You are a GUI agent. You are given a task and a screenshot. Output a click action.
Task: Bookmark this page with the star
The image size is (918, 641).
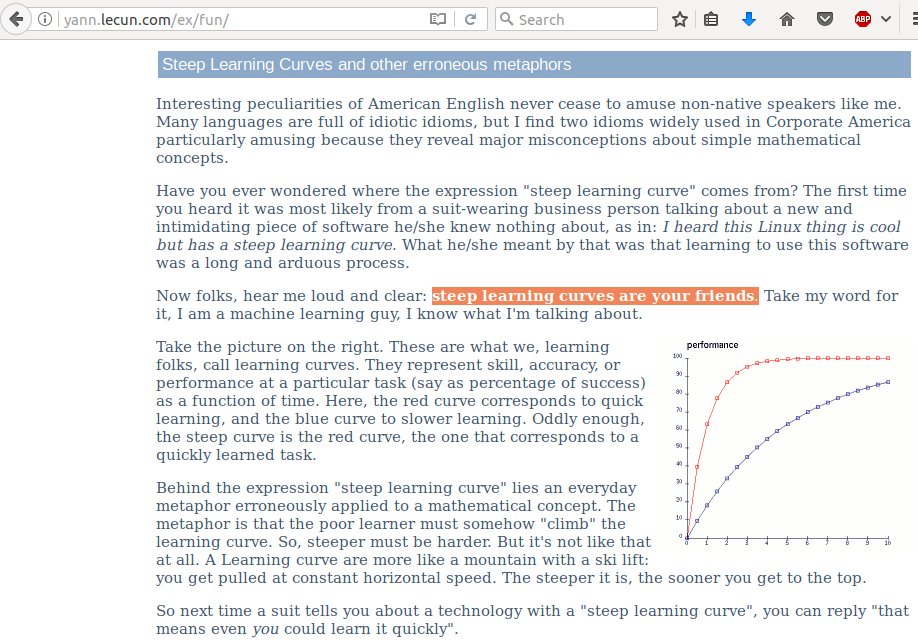pos(679,19)
